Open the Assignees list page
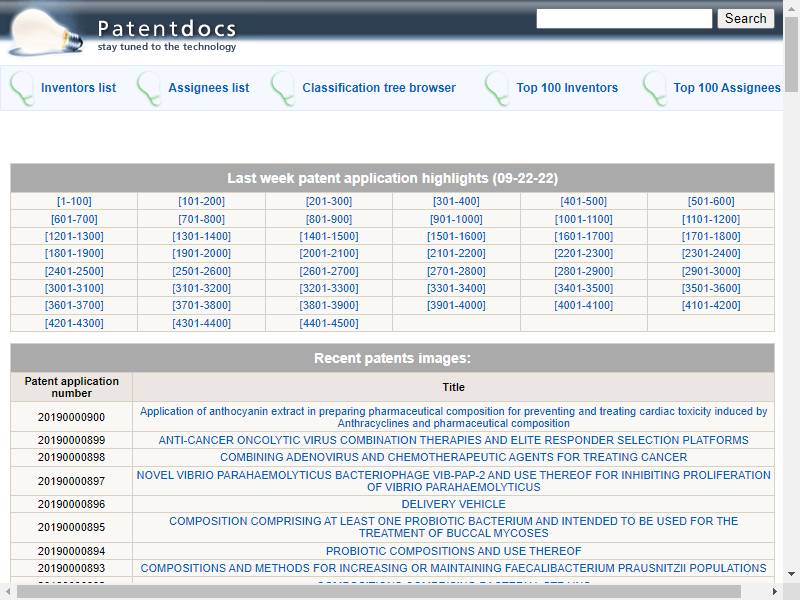Screen dimensions: 800x600 (209, 88)
